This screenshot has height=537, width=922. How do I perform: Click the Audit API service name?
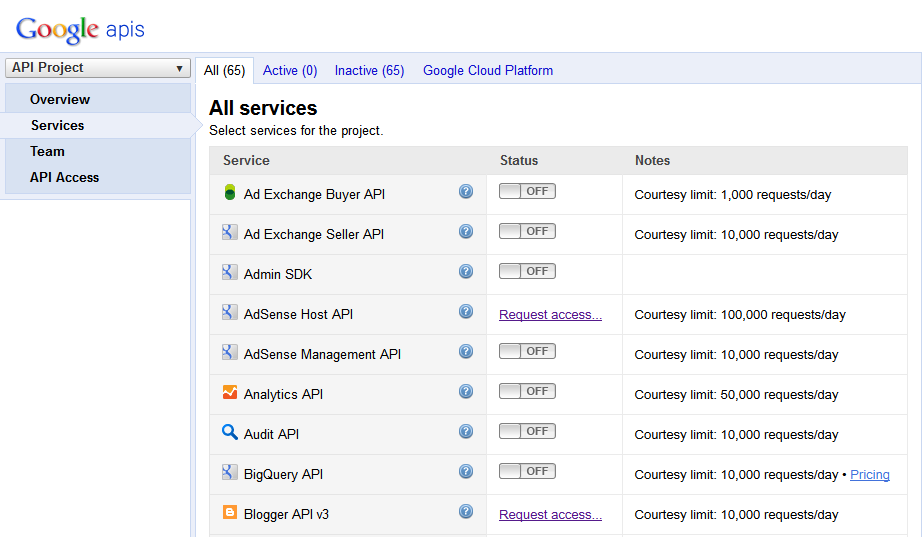pos(272,434)
